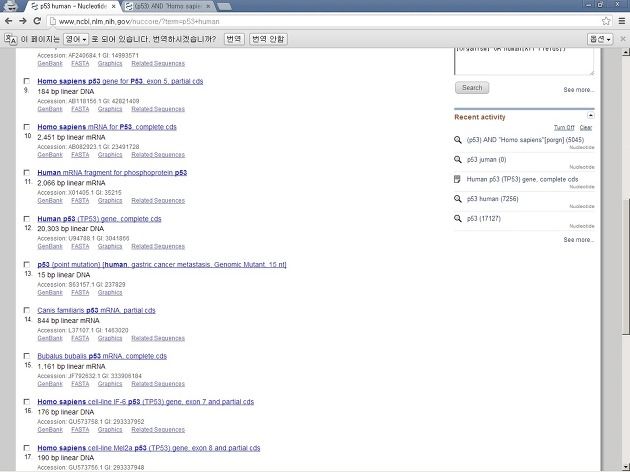Reload the page with the refresh icon
This screenshot has height=472, width=630.
point(37,21)
